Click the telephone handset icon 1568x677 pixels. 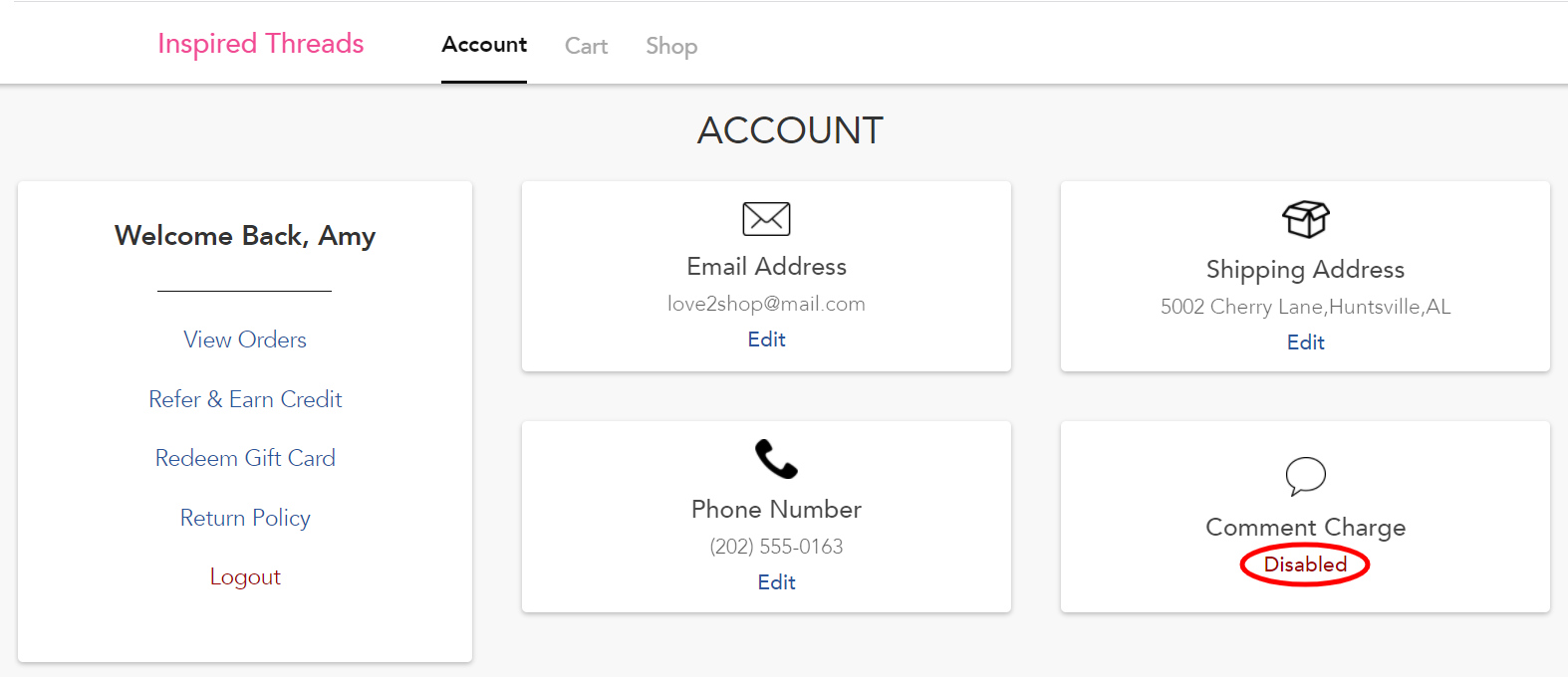click(x=776, y=459)
